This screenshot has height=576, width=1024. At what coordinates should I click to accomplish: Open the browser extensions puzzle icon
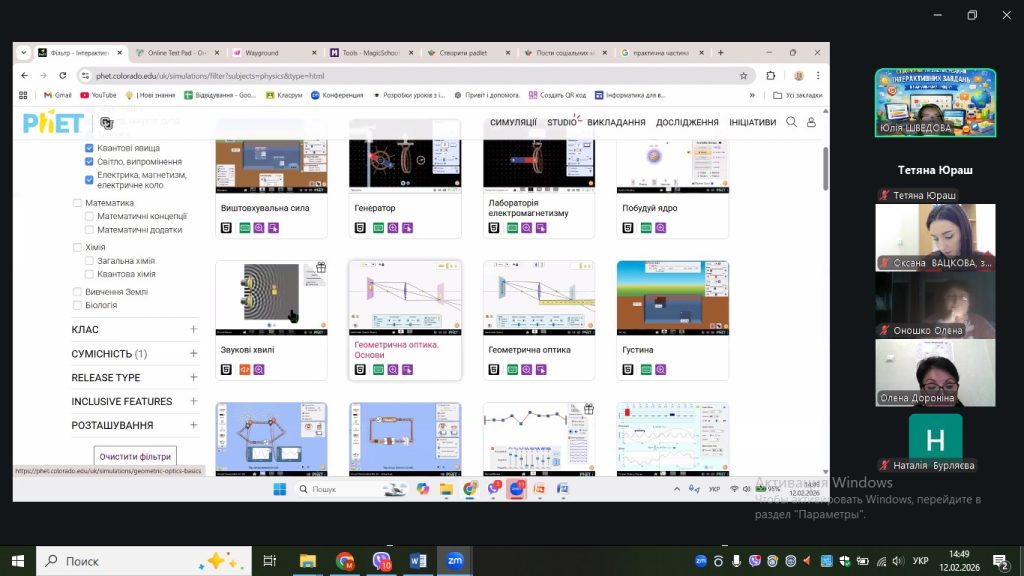click(x=771, y=75)
